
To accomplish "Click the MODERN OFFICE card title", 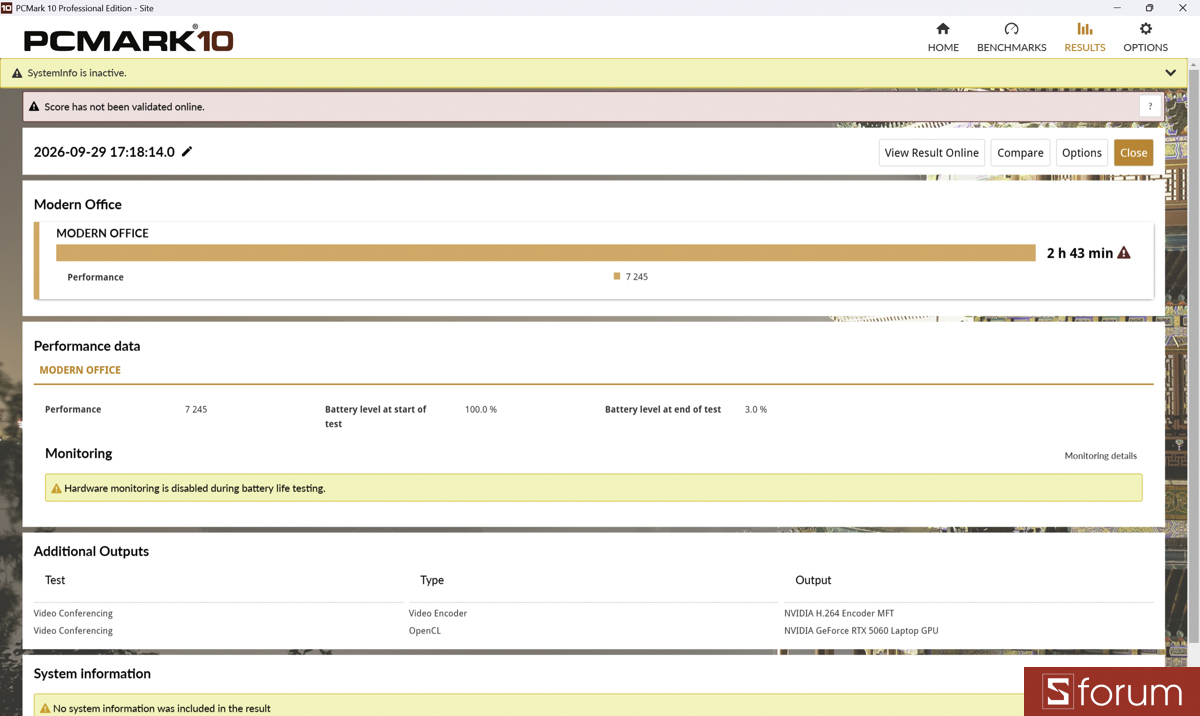I will [102, 233].
